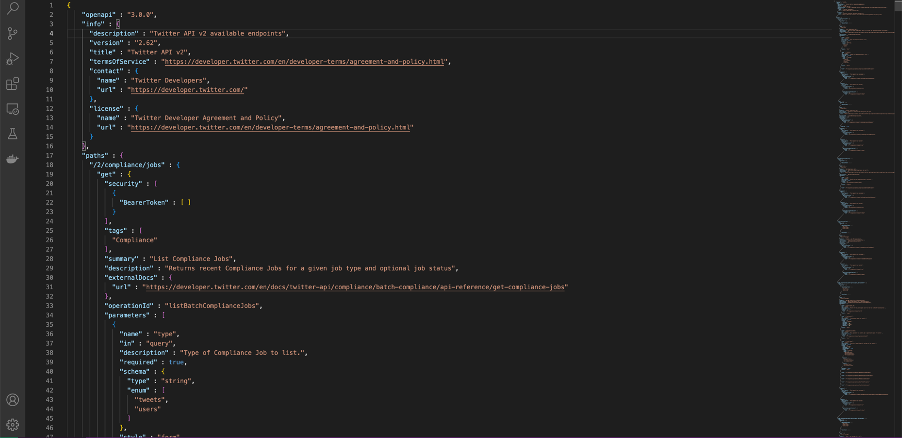Click the "parameters" key
The height and width of the screenshot is (438, 902).
[x=127, y=315]
